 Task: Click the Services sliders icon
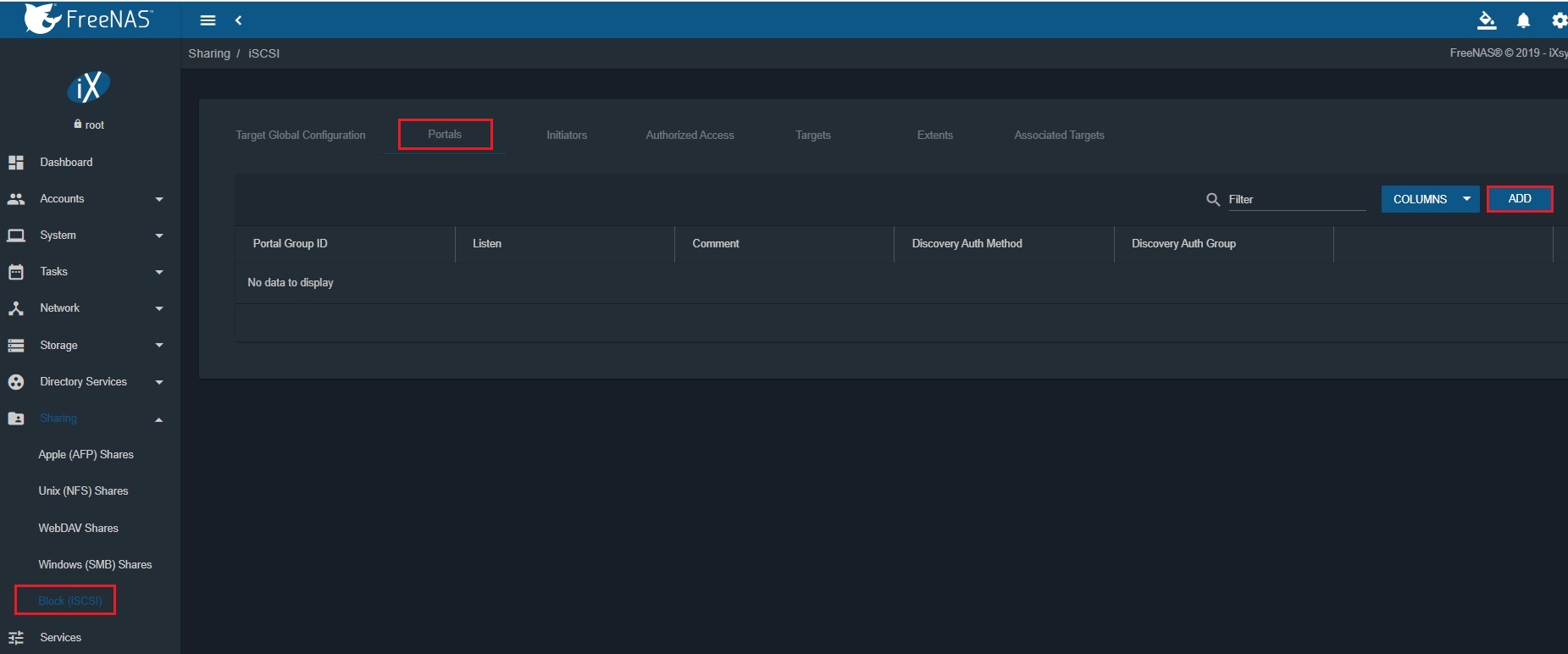[16, 638]
